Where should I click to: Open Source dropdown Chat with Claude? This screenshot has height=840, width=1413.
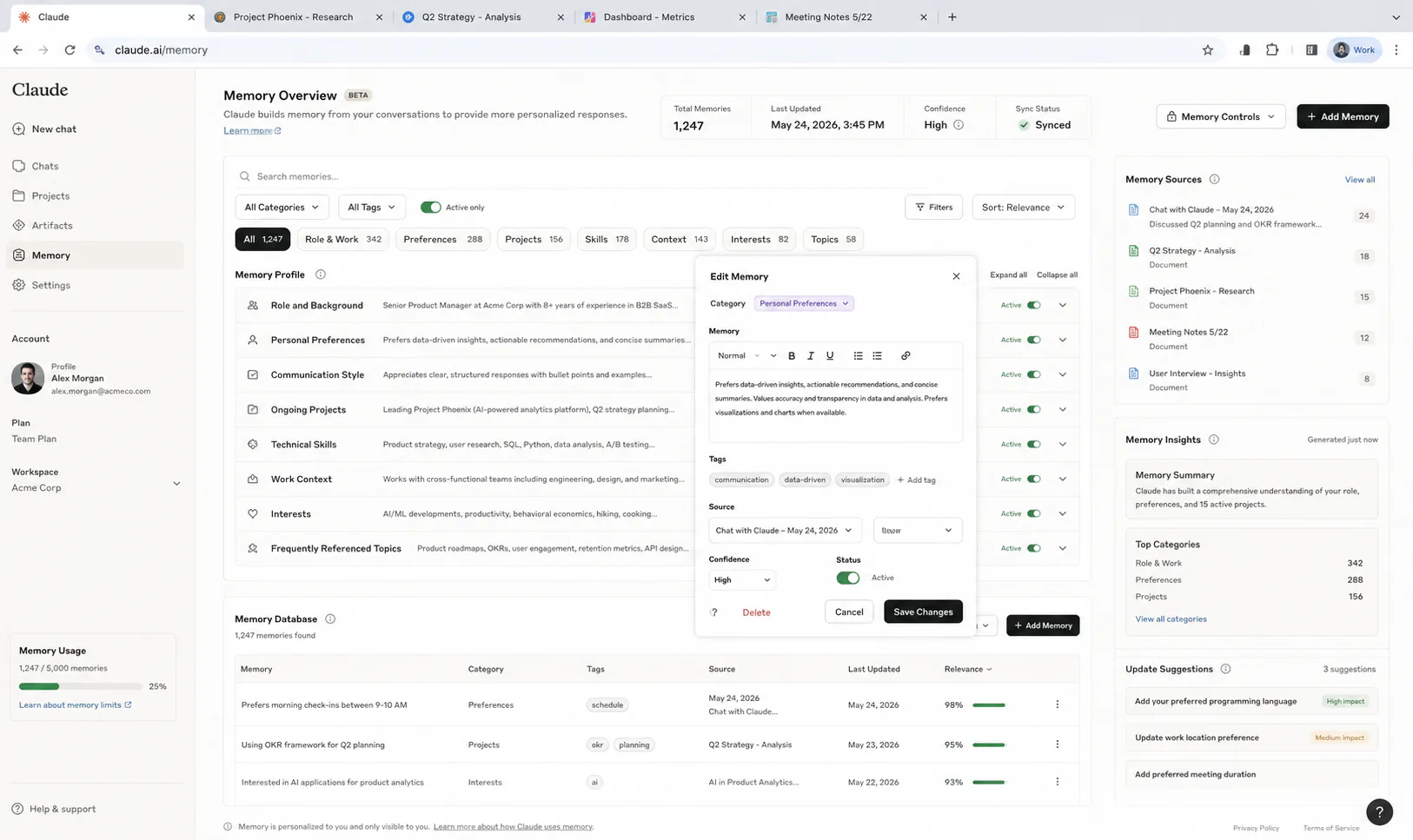pos(784,530)
